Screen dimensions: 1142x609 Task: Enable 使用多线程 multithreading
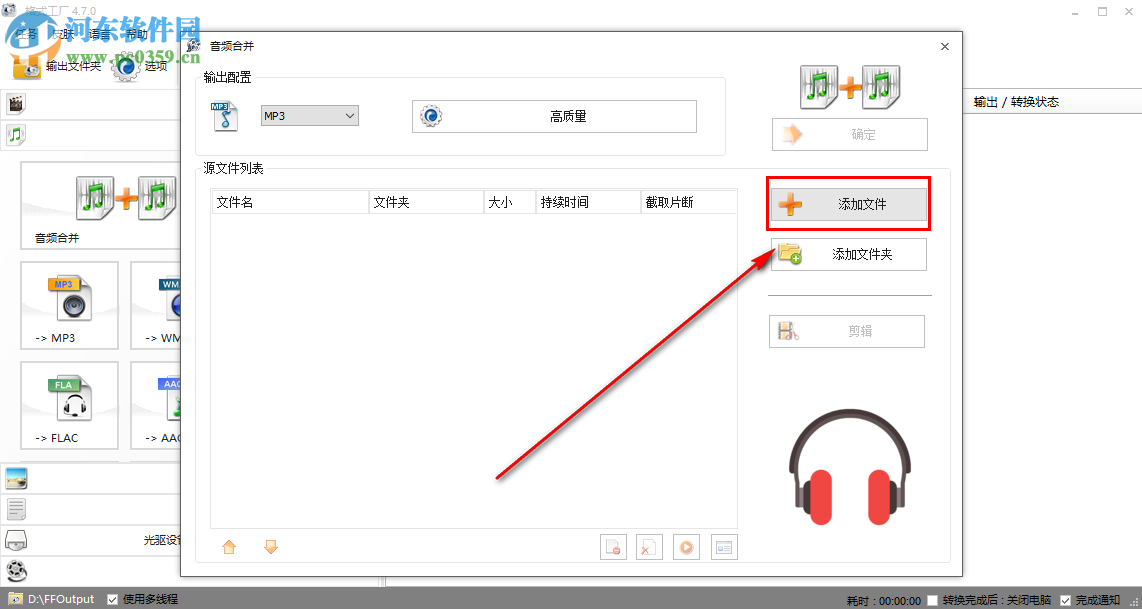point(110,598)
